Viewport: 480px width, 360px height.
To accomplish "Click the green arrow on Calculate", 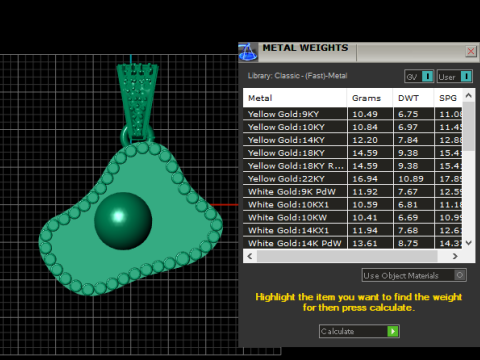I will click(x=393, y=331).
